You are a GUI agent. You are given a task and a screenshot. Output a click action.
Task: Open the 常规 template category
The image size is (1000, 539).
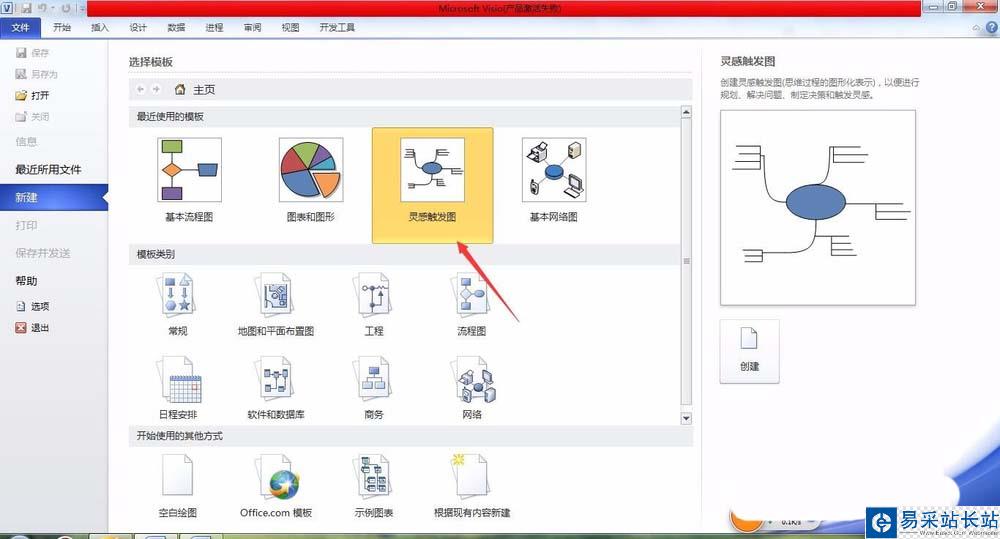click(x=177, y=295)
